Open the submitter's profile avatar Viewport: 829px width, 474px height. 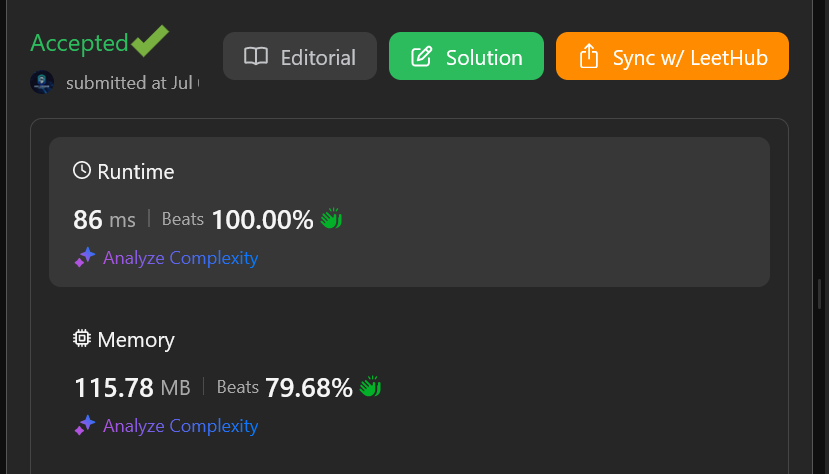[43, 83]
